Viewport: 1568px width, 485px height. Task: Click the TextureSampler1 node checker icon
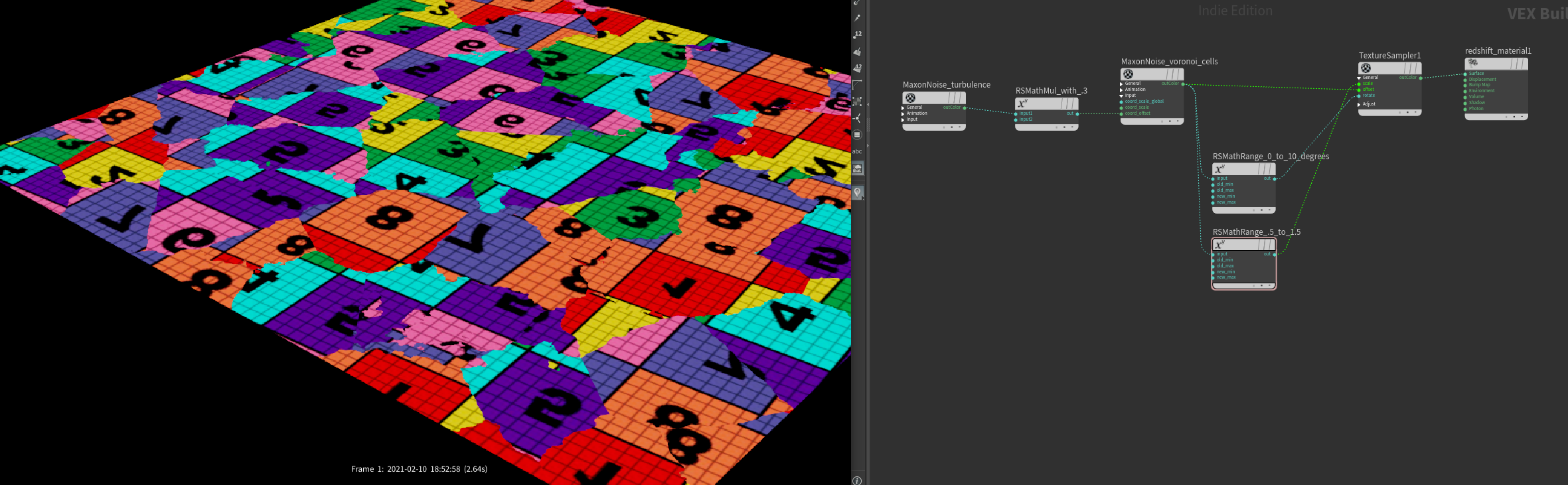[x=1366, y=68]
